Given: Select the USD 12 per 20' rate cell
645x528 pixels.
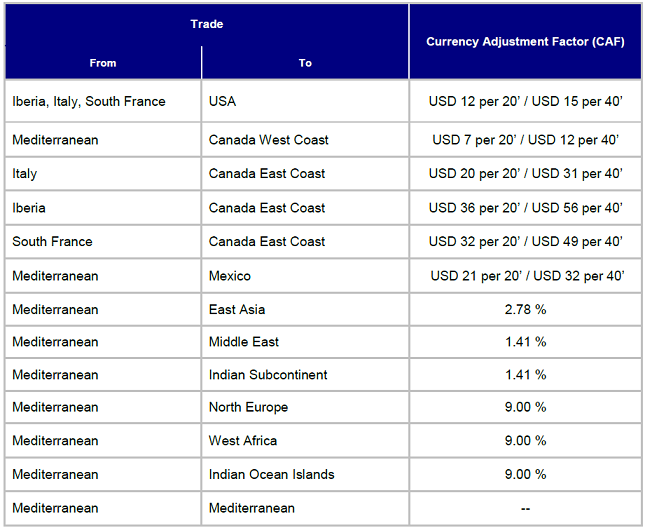Looking at the screenshot, I should click(525, 101).
